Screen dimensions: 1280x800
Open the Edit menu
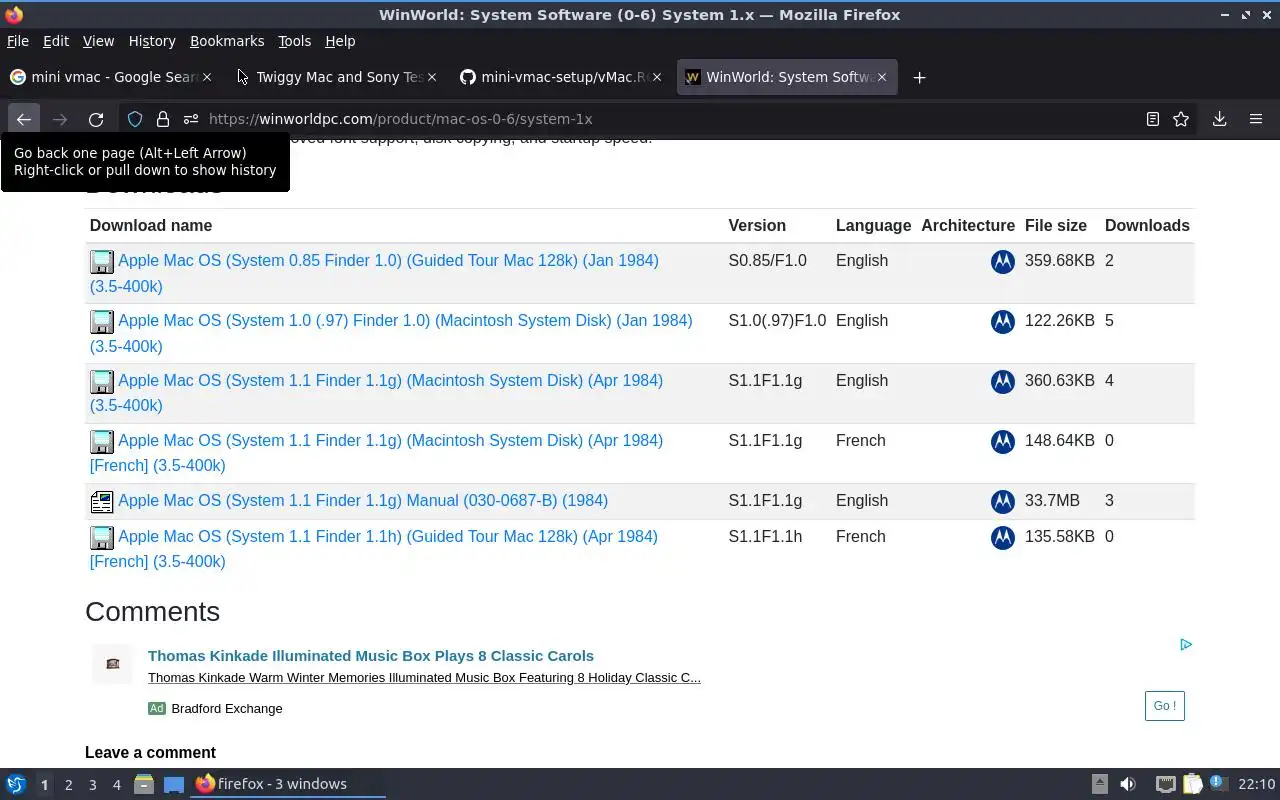pyautogui.click(x=56, y=41)
